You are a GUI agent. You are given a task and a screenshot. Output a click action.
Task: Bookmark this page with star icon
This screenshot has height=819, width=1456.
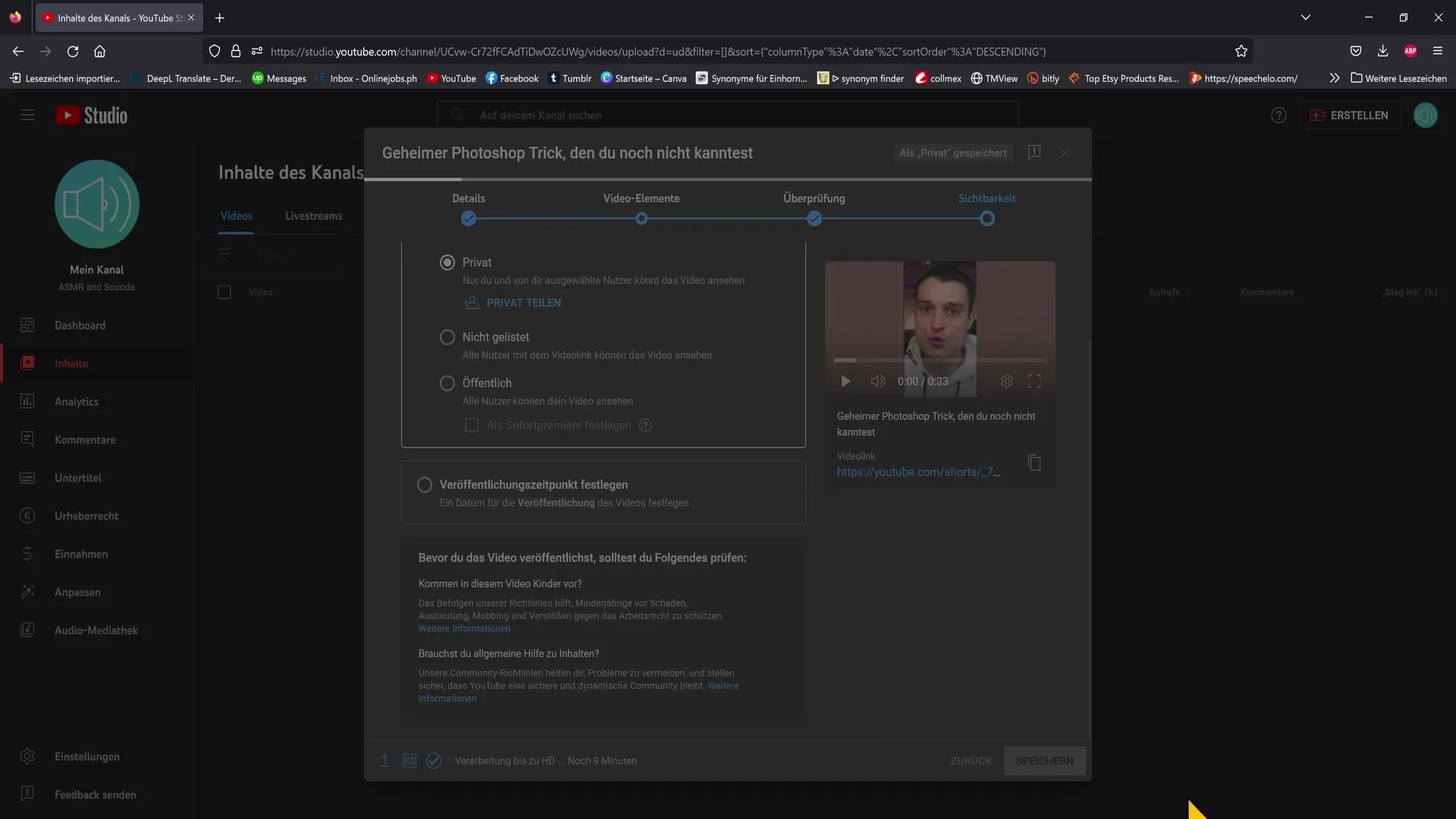(x=1241, y=52)
